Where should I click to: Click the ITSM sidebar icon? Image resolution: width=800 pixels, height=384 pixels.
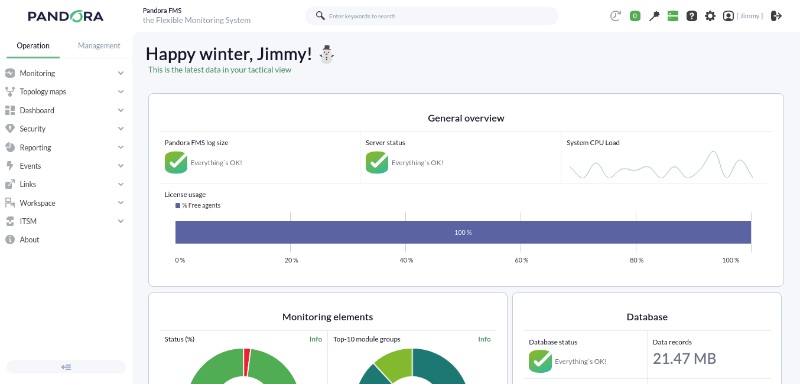[10, 221]
